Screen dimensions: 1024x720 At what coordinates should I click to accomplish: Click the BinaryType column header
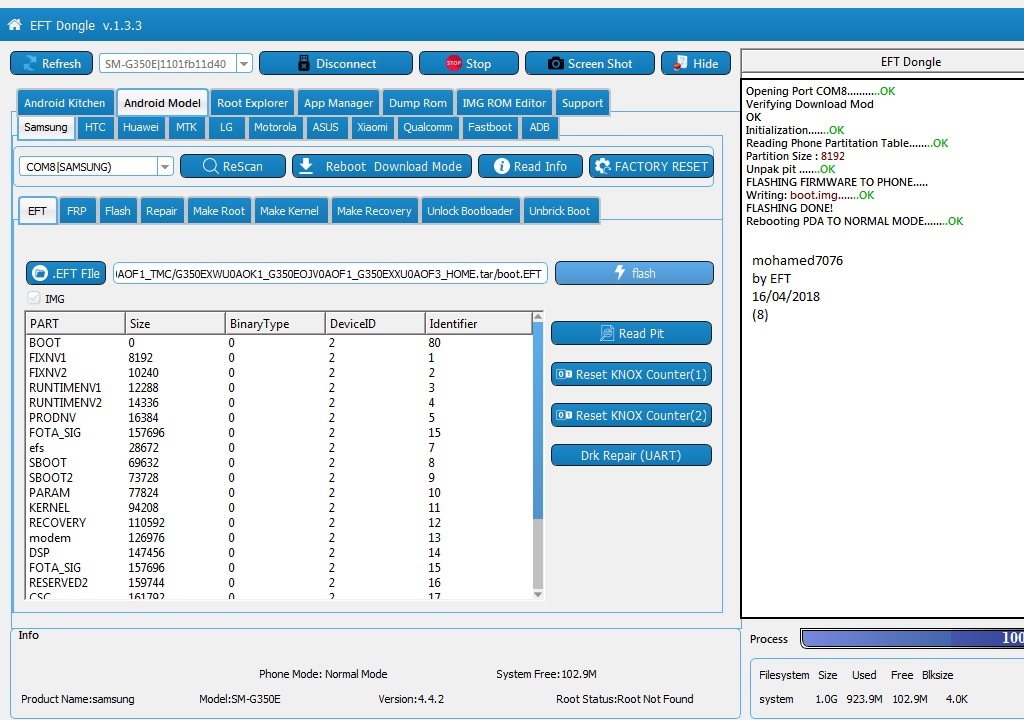(275, 323)
